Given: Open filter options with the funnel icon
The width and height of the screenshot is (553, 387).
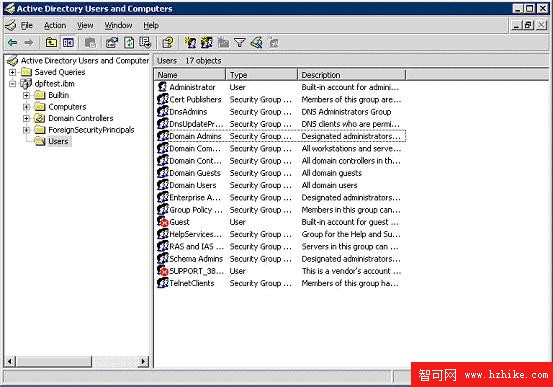Looking at the screenshot, I should coord(240,43).
